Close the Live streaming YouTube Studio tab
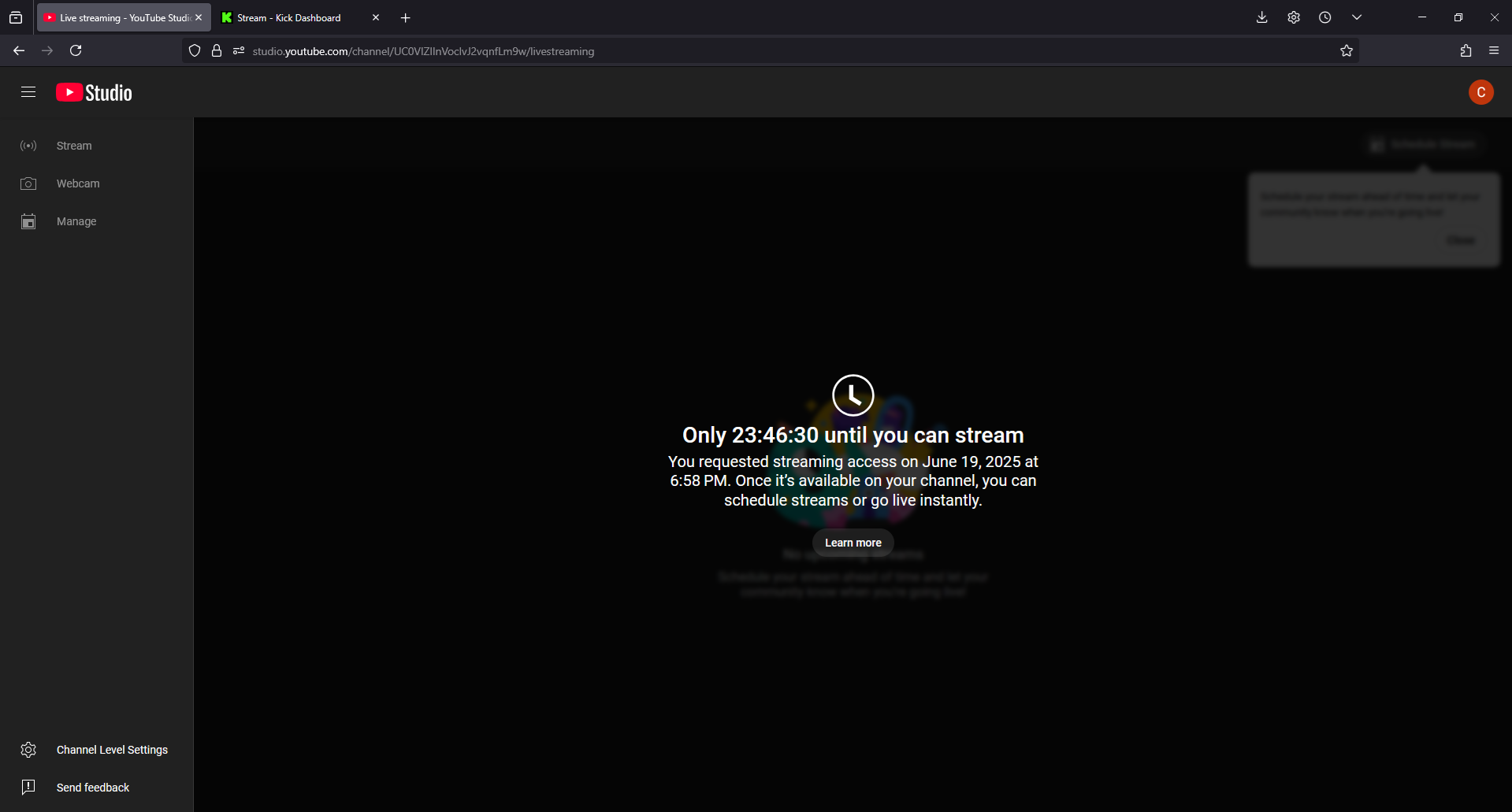The height and width of the screenshot is (812, 1512). coord(199,17)
